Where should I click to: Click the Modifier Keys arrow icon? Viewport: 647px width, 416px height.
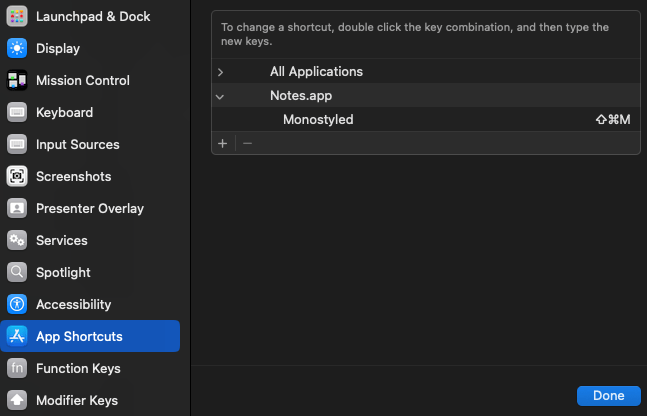[17, 400]
